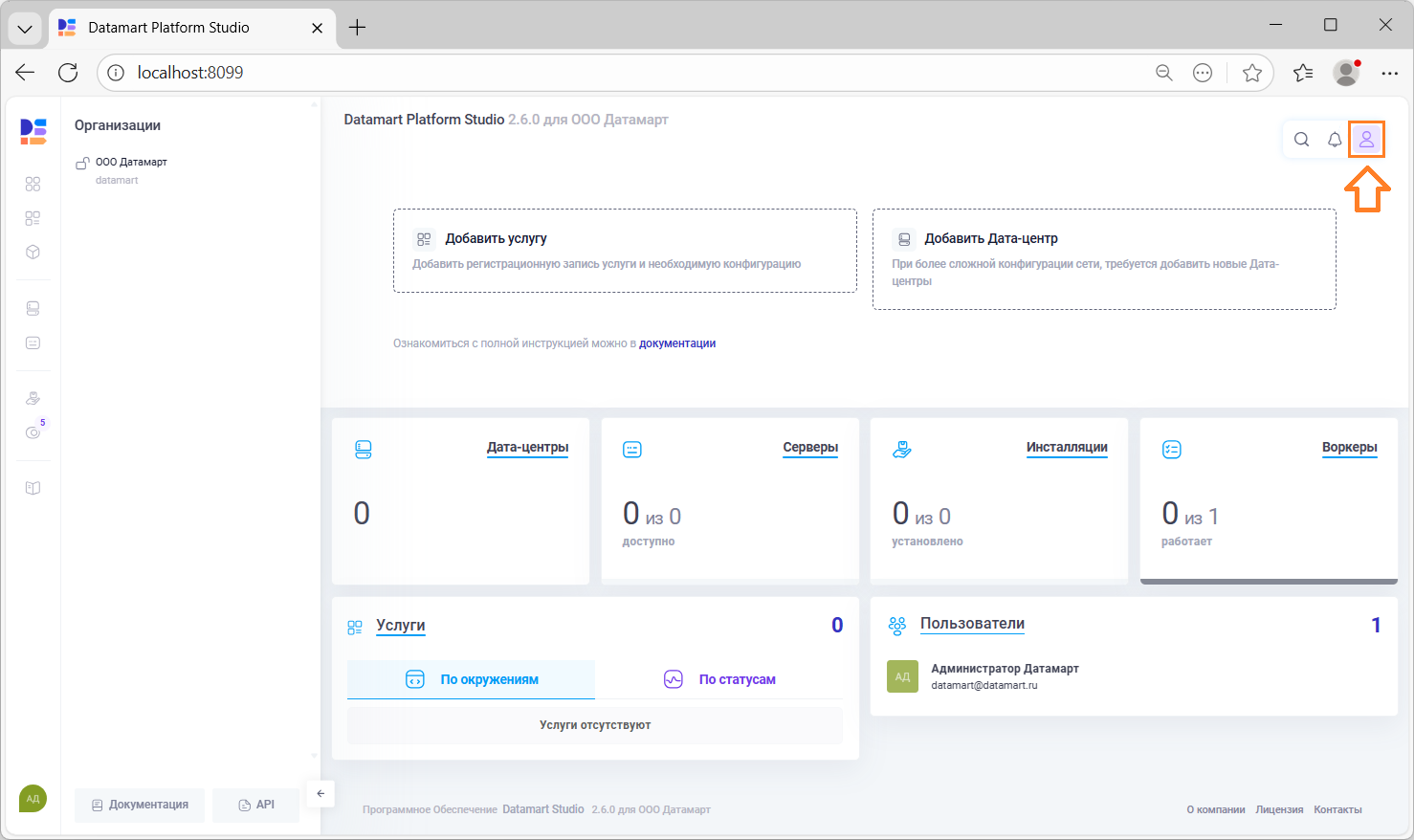Click site info icon in address bar
Image resolution: width=1414 pixels, height=840 pixels.
tap(116, 73)
